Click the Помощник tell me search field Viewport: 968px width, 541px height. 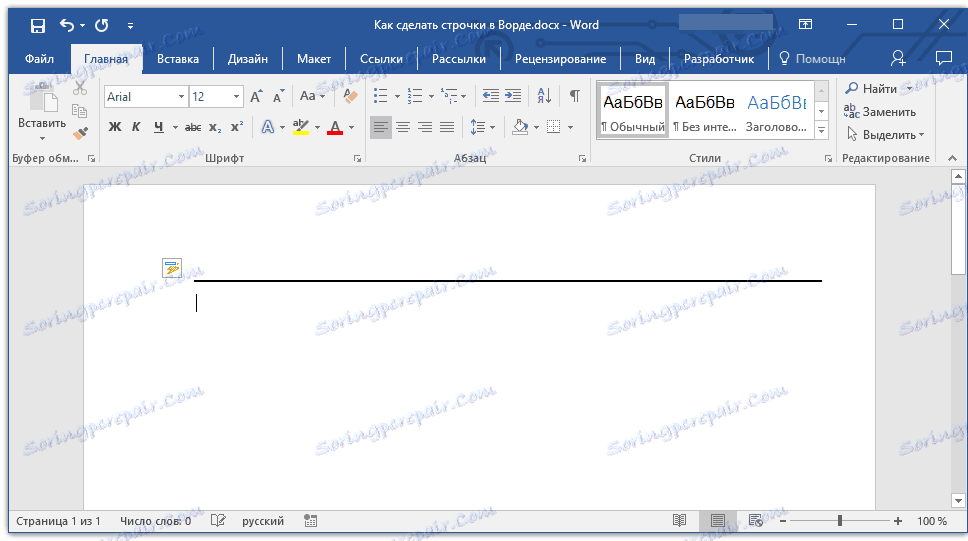click(x=812, y=59)
